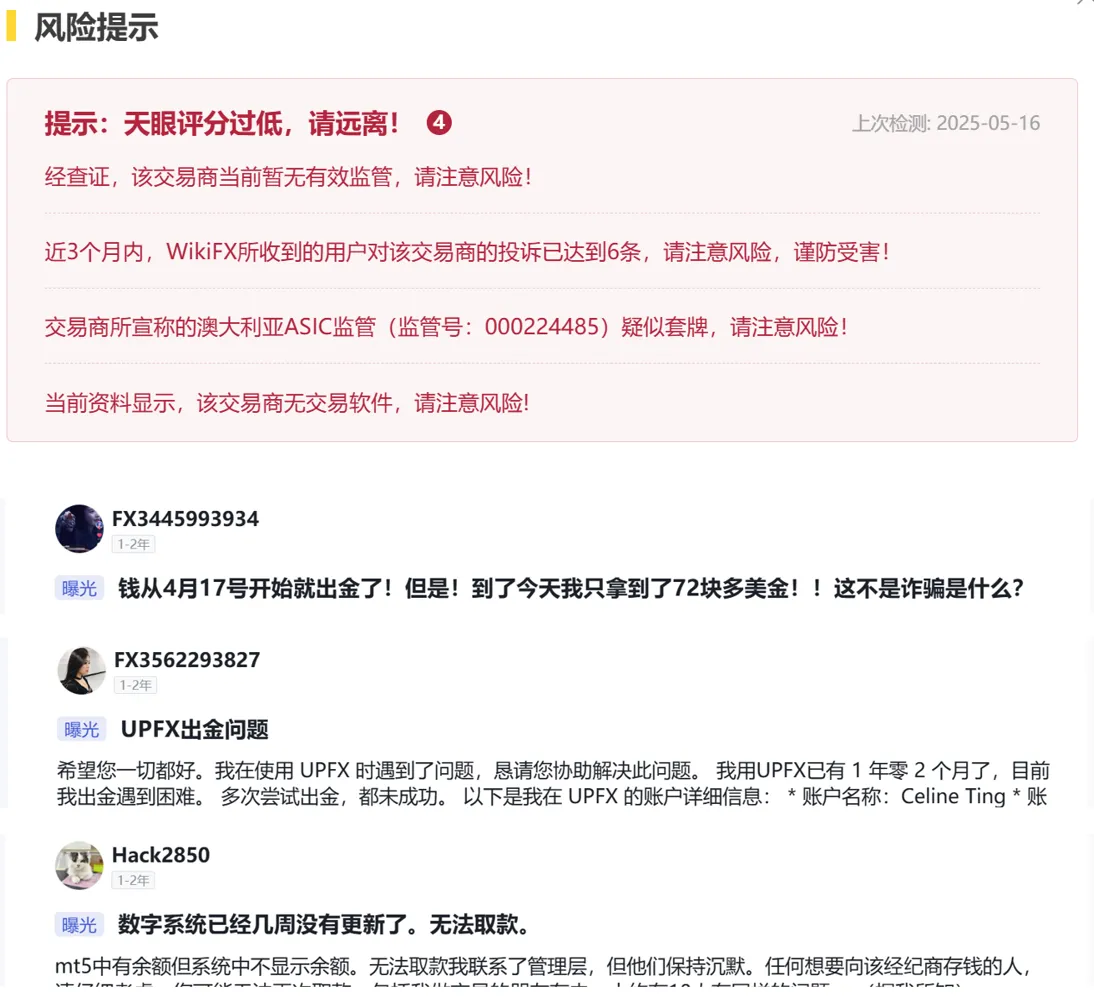Click the warning 提示:天眼评分过低,请远离!
Viewport: 1094px width, 1003px height.
coord(223,123)
